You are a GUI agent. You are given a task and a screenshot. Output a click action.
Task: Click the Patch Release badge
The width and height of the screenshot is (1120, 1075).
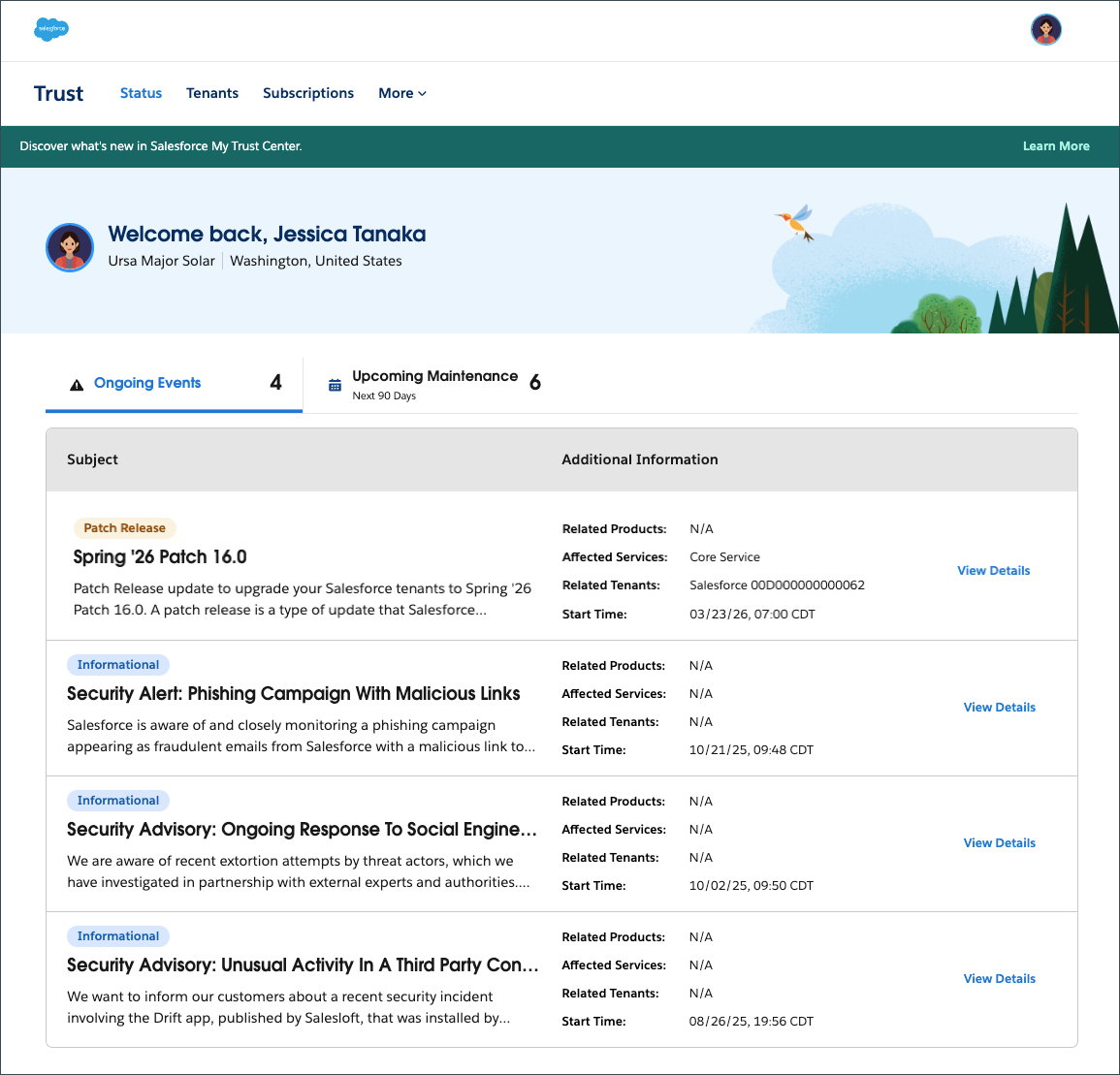(x=124, y=528)
